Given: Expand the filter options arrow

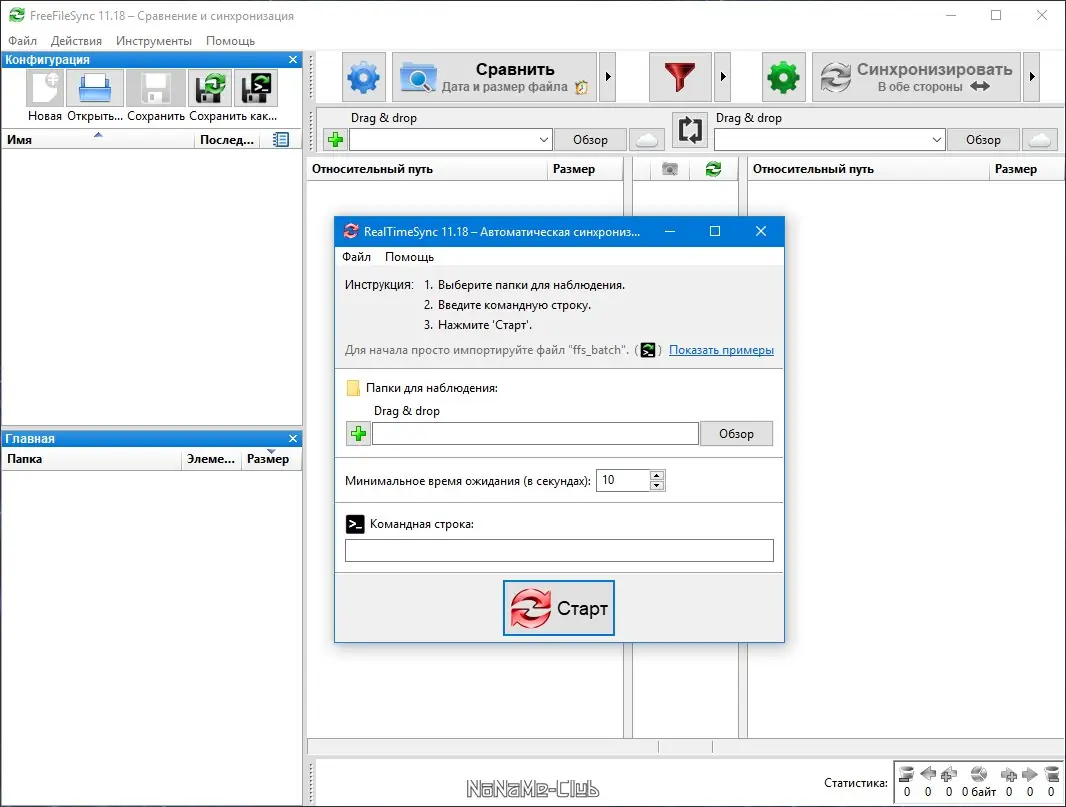Looking at the screenshot, I should (x=723, y=78).
